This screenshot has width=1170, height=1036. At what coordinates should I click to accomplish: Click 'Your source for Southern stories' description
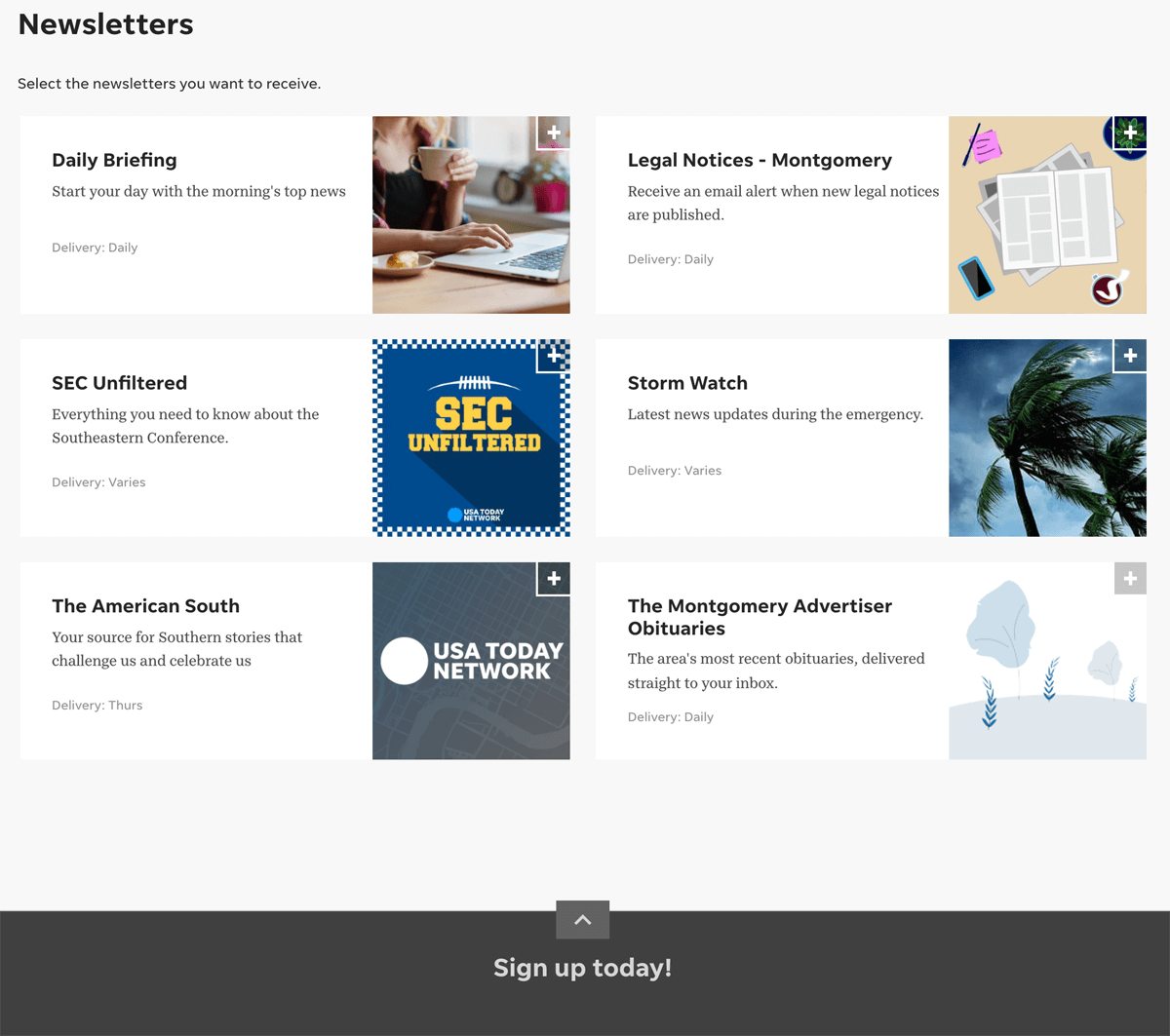point(176,649)
